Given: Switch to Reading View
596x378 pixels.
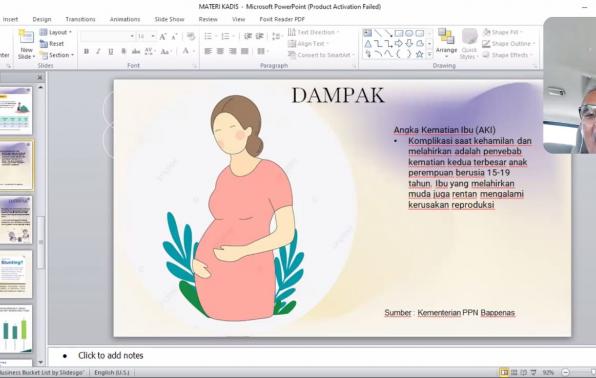Looking at the screenshot, I should (523, 372).
